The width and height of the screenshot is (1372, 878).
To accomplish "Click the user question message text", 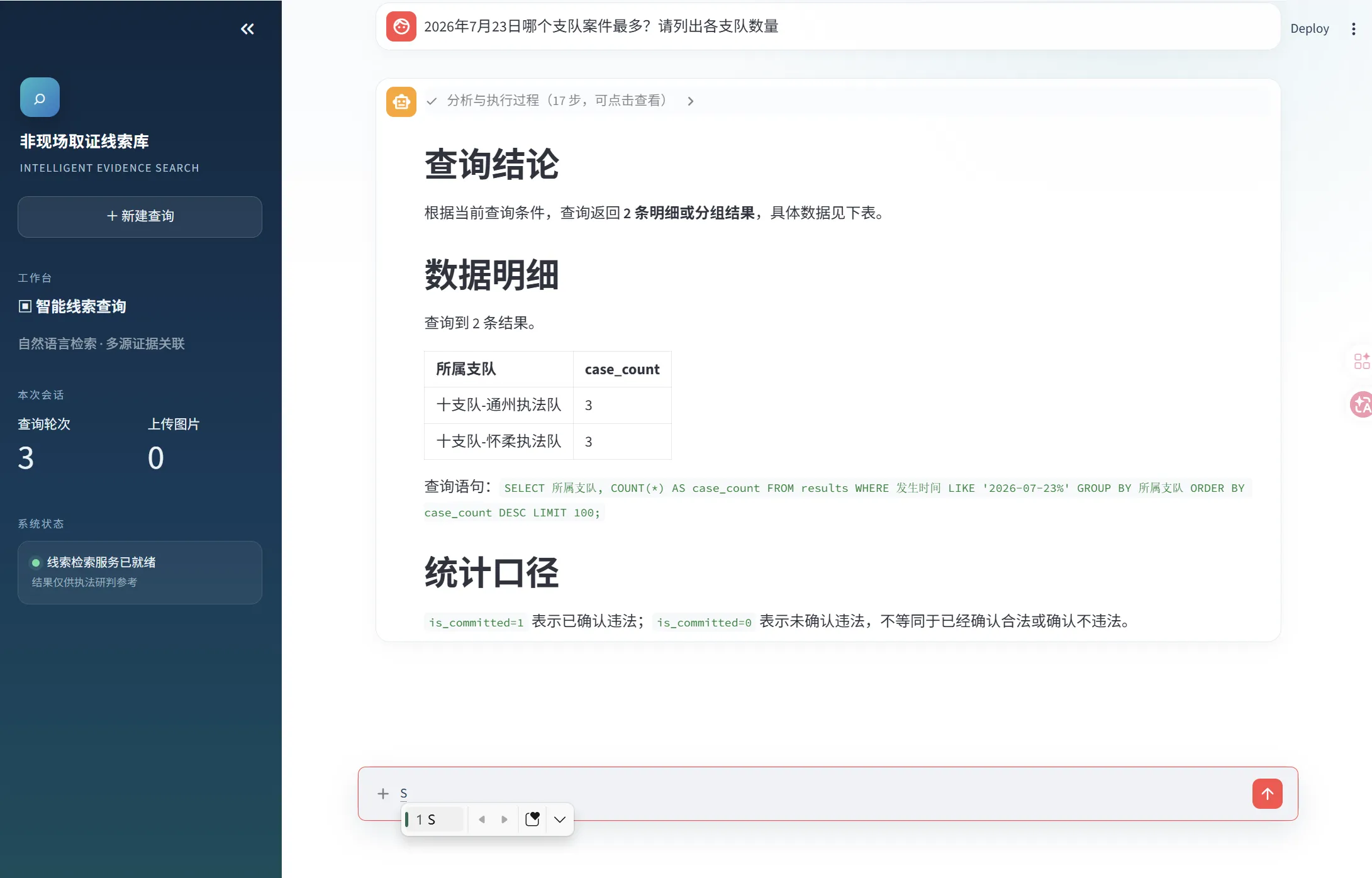I will coord(601,26).
